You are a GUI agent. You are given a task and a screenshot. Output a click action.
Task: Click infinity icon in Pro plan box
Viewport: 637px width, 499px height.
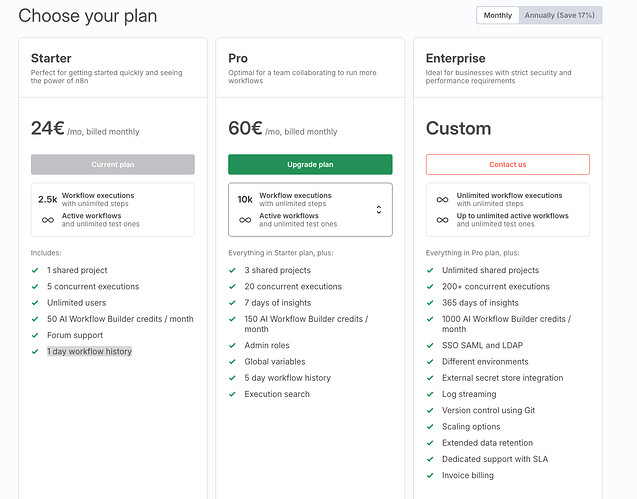245,220
